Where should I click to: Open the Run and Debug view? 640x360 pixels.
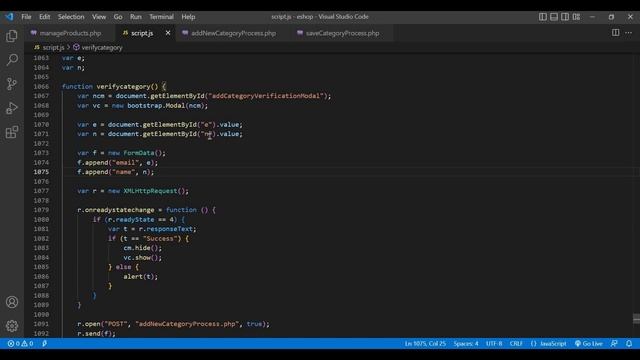pyautogui.click(x=12, y=108)
